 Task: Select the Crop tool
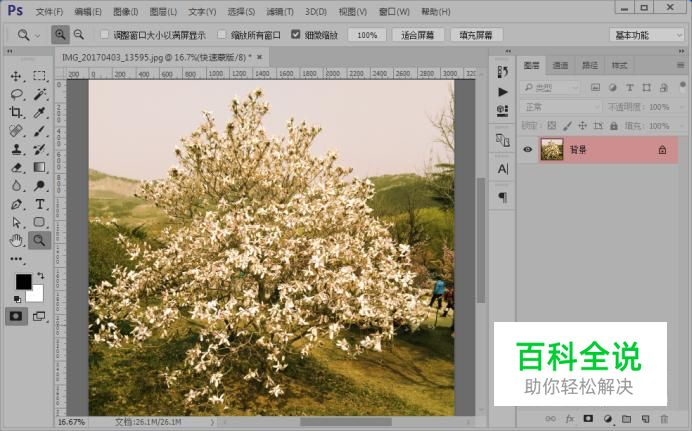click(x=16, y=112)
